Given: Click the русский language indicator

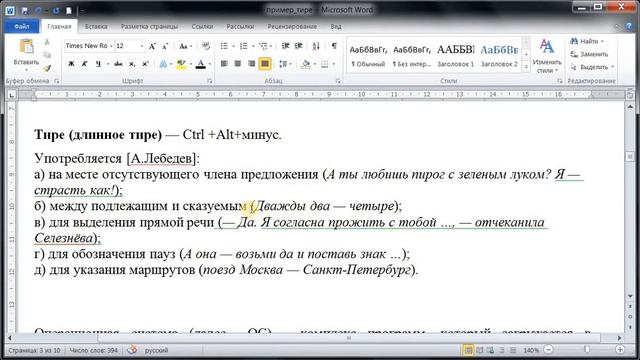Looking at the screenshot, I should (x=156, y=350).
